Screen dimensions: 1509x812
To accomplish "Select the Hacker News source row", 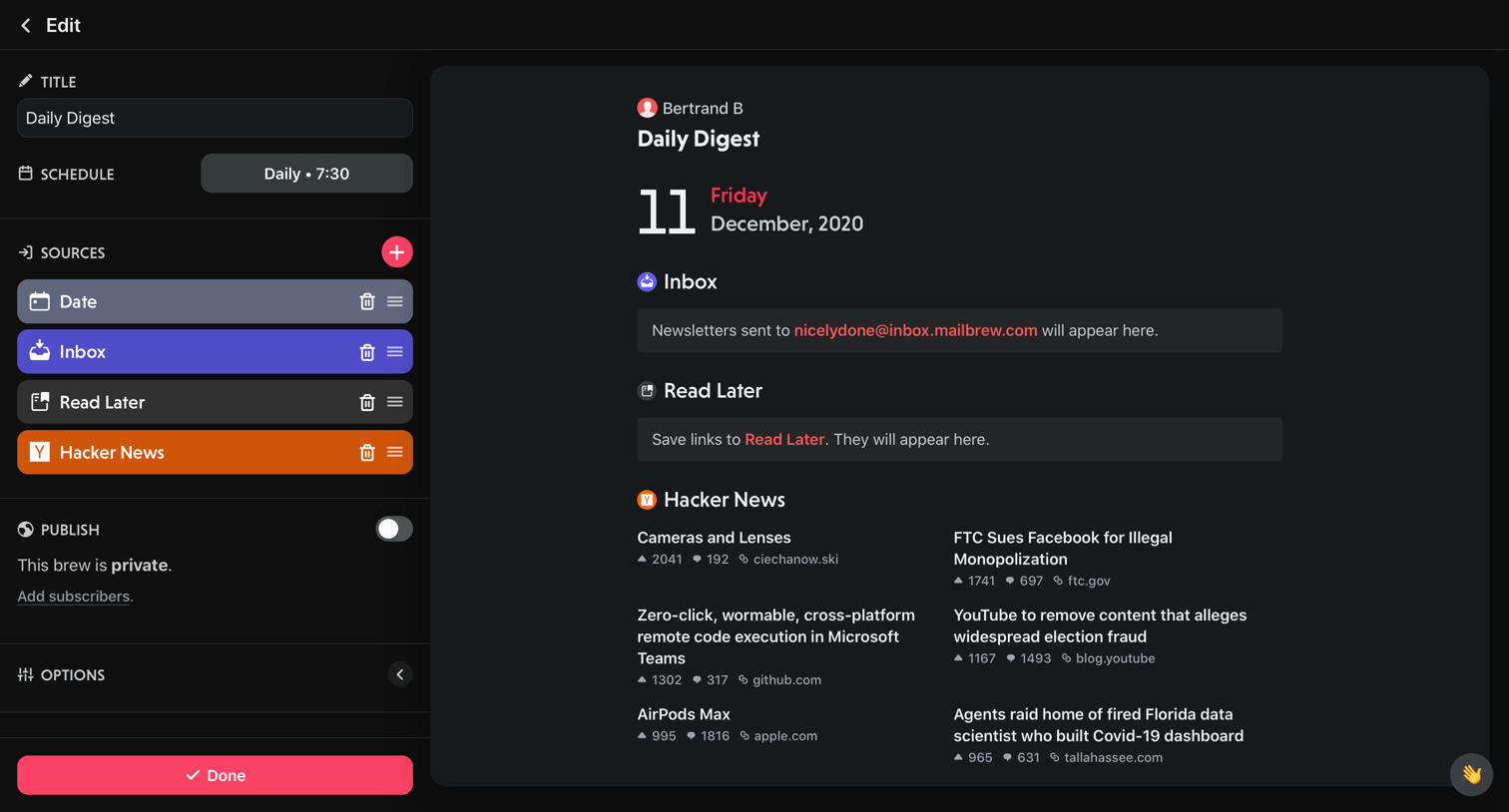I will click(215, 453).
